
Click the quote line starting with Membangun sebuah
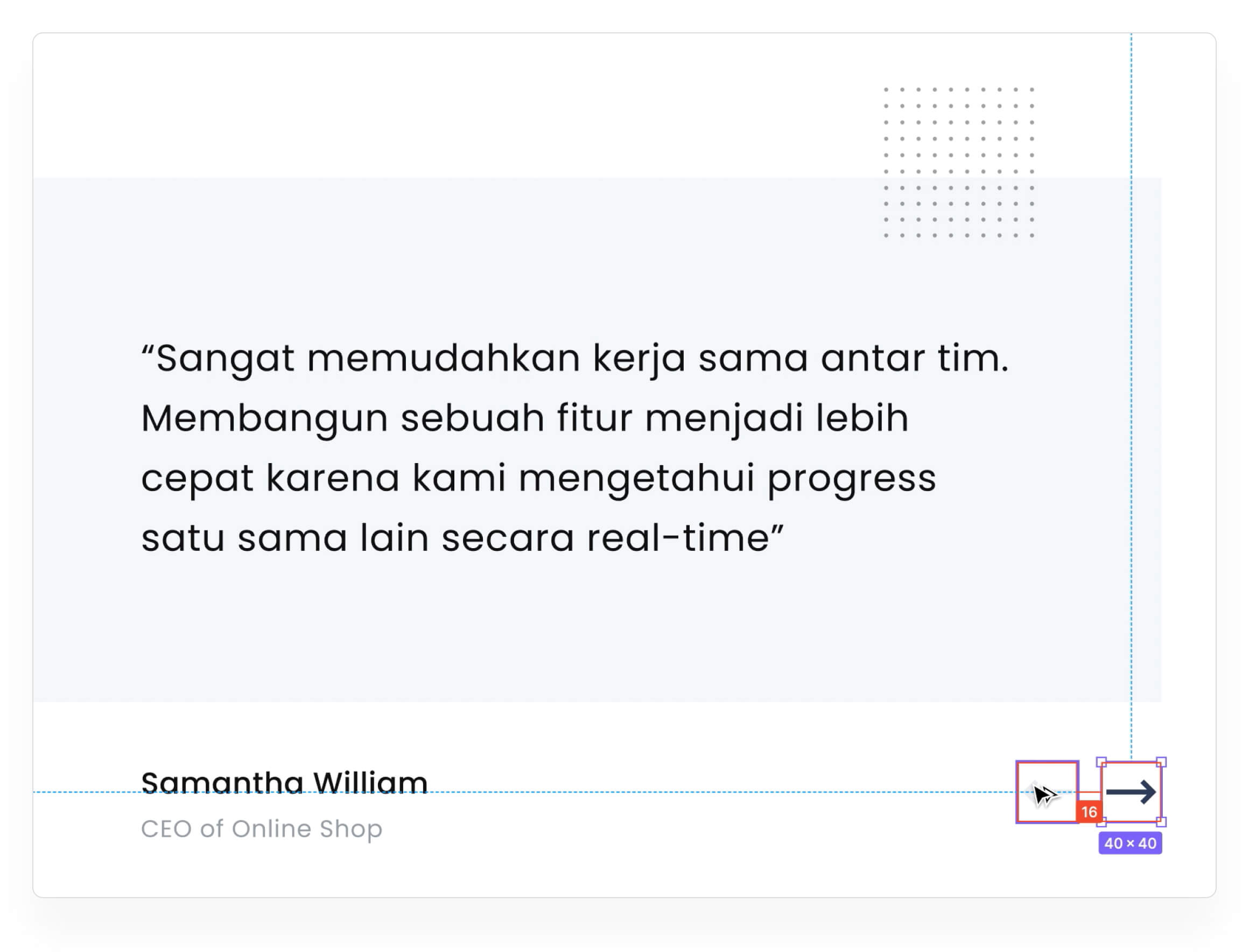pos(524,419)
